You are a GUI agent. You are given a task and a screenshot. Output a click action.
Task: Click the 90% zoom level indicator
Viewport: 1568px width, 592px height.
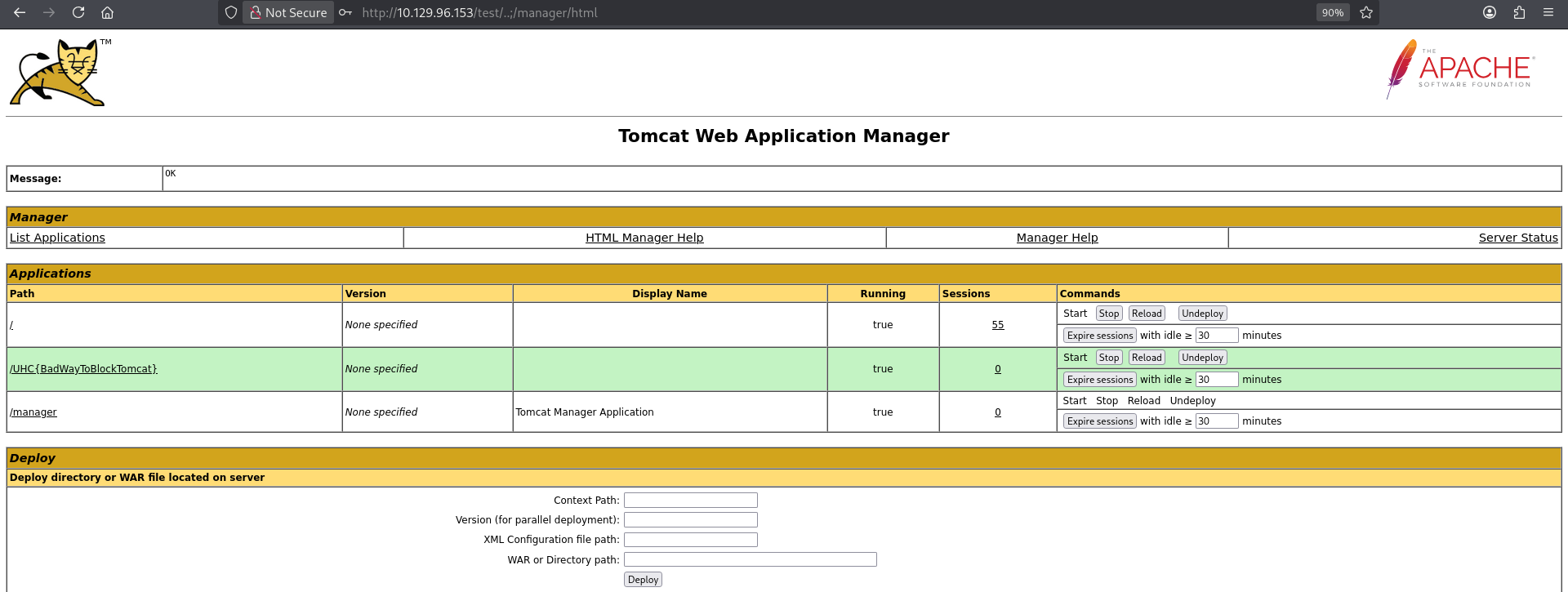[1333, 12]
